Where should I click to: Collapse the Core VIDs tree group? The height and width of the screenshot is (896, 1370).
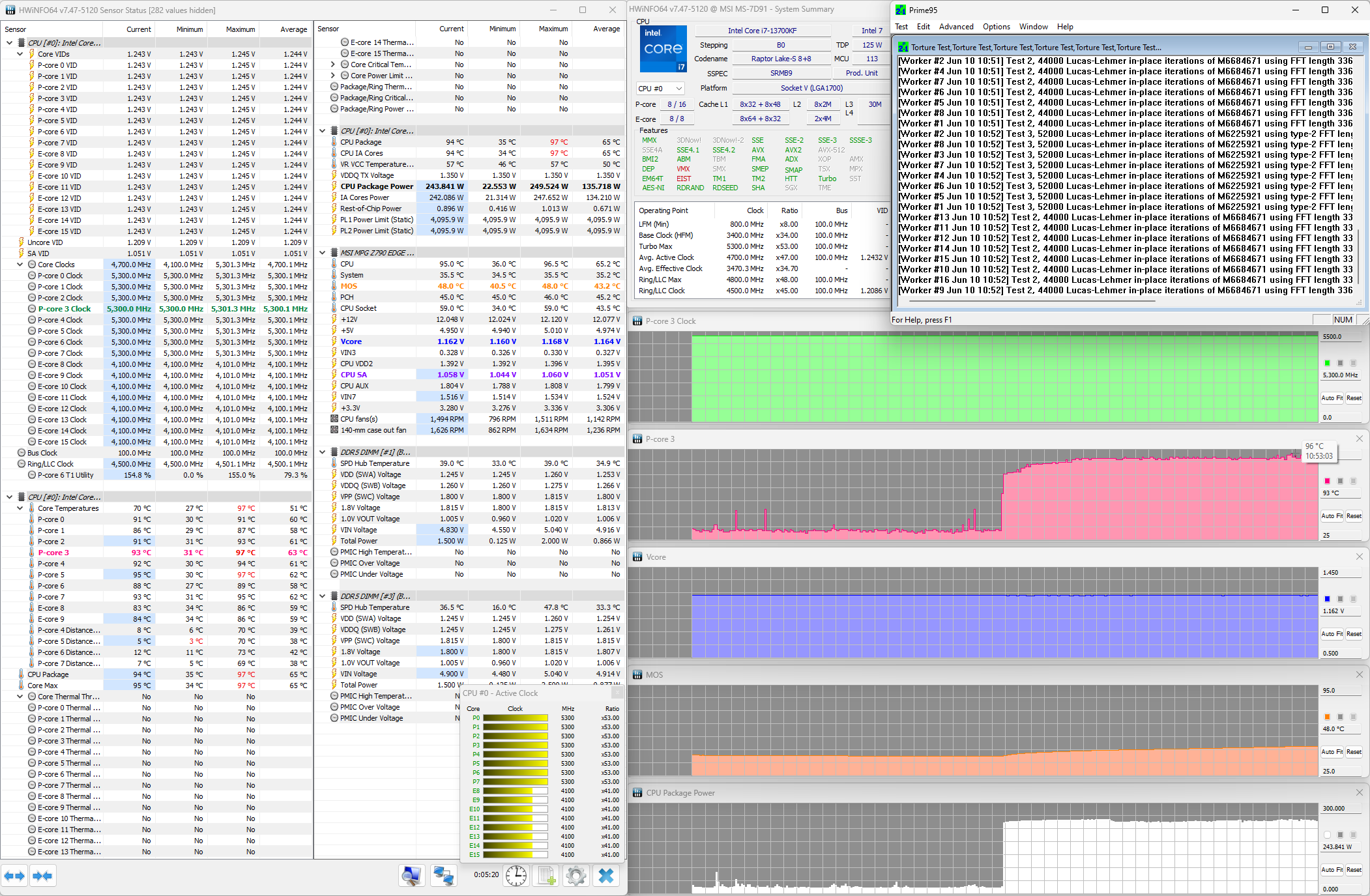click(x=20, y=54)
